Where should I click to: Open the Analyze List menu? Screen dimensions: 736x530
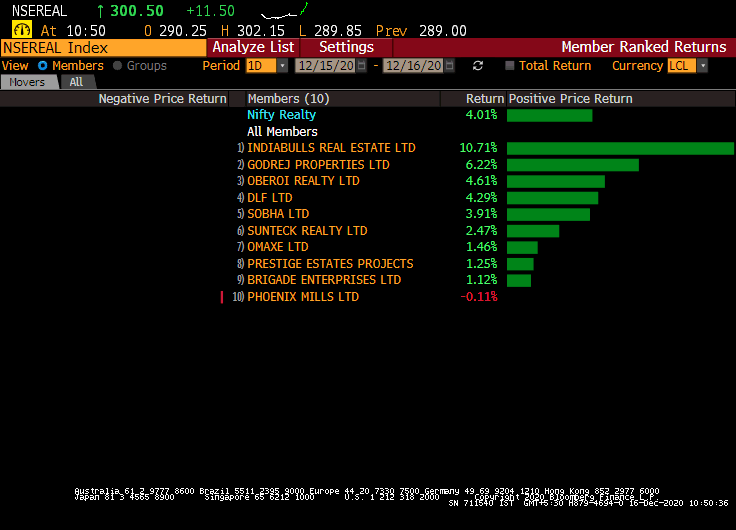click(x=253, y=47)
